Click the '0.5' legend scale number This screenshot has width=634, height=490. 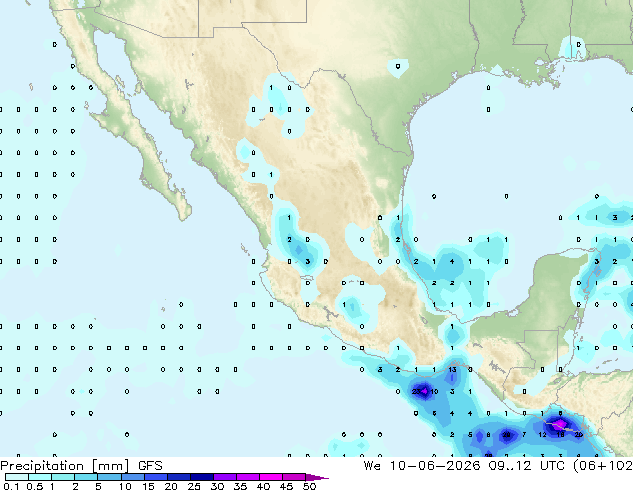point(34,486)
